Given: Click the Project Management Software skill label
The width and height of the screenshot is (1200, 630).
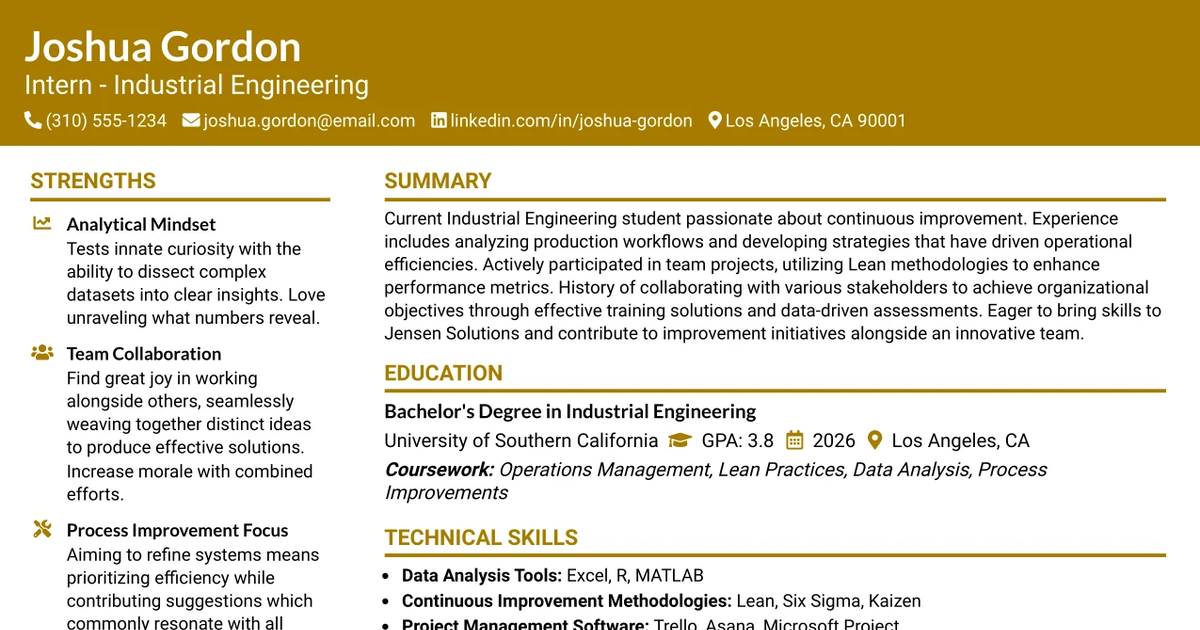Looking at the screenshot, I should point(526,625).
